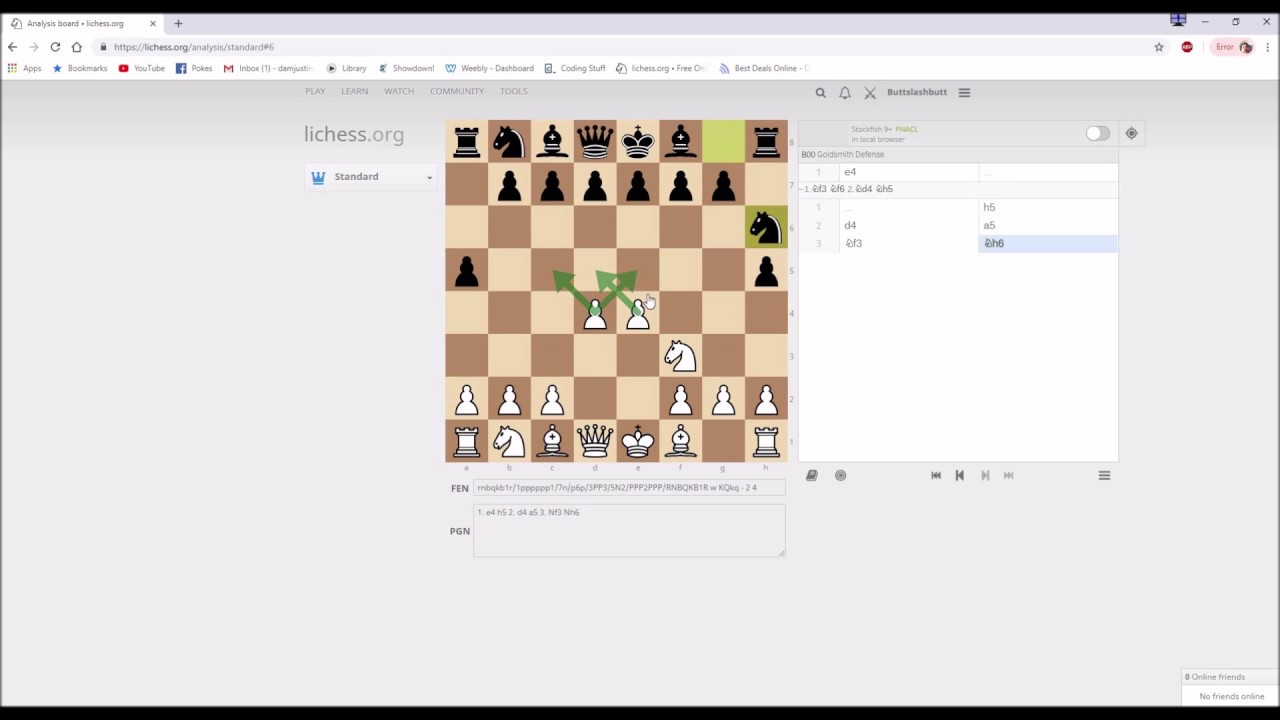
Task: Open the COMMUNITY menu
Action: point(457,91)
